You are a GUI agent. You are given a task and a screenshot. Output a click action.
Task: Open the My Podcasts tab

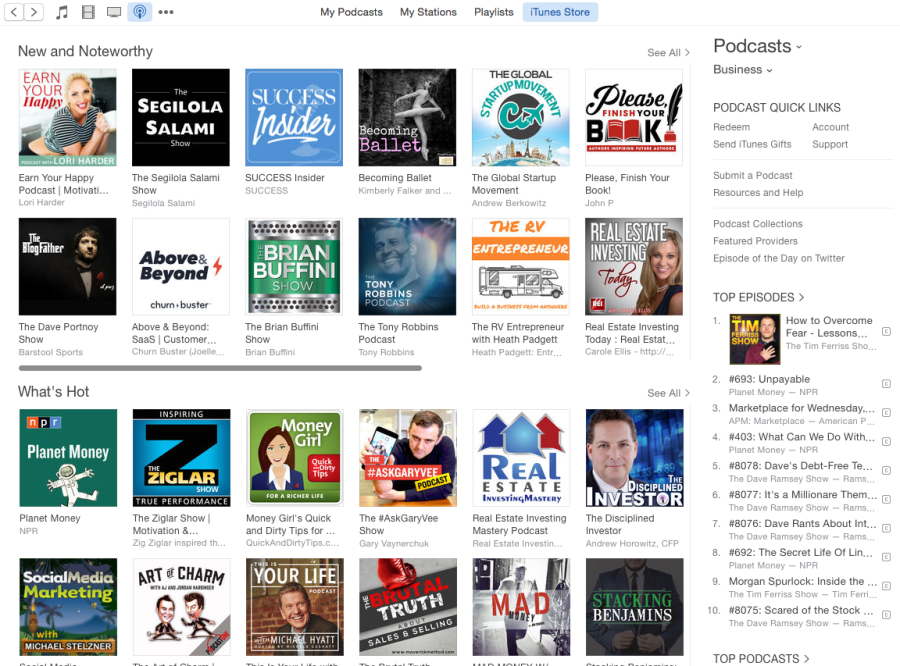point(351,12)
